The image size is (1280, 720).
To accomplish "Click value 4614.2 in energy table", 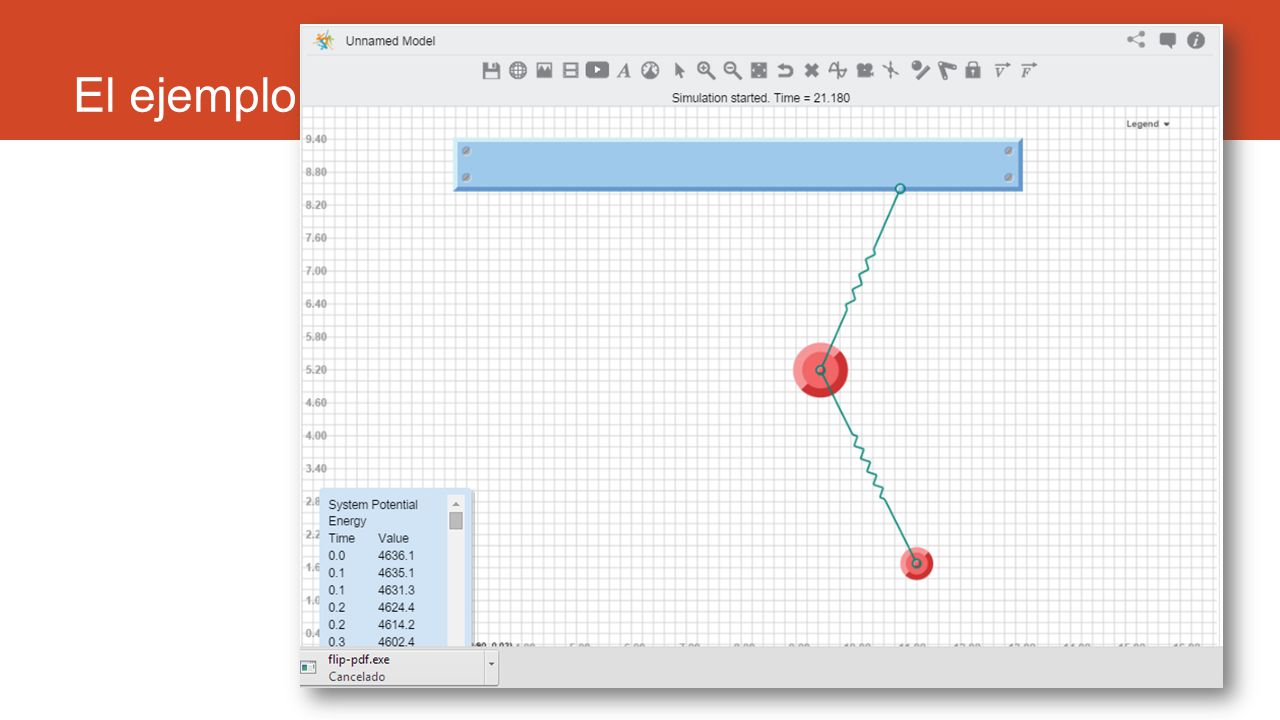I will click(x=396, y=624).
